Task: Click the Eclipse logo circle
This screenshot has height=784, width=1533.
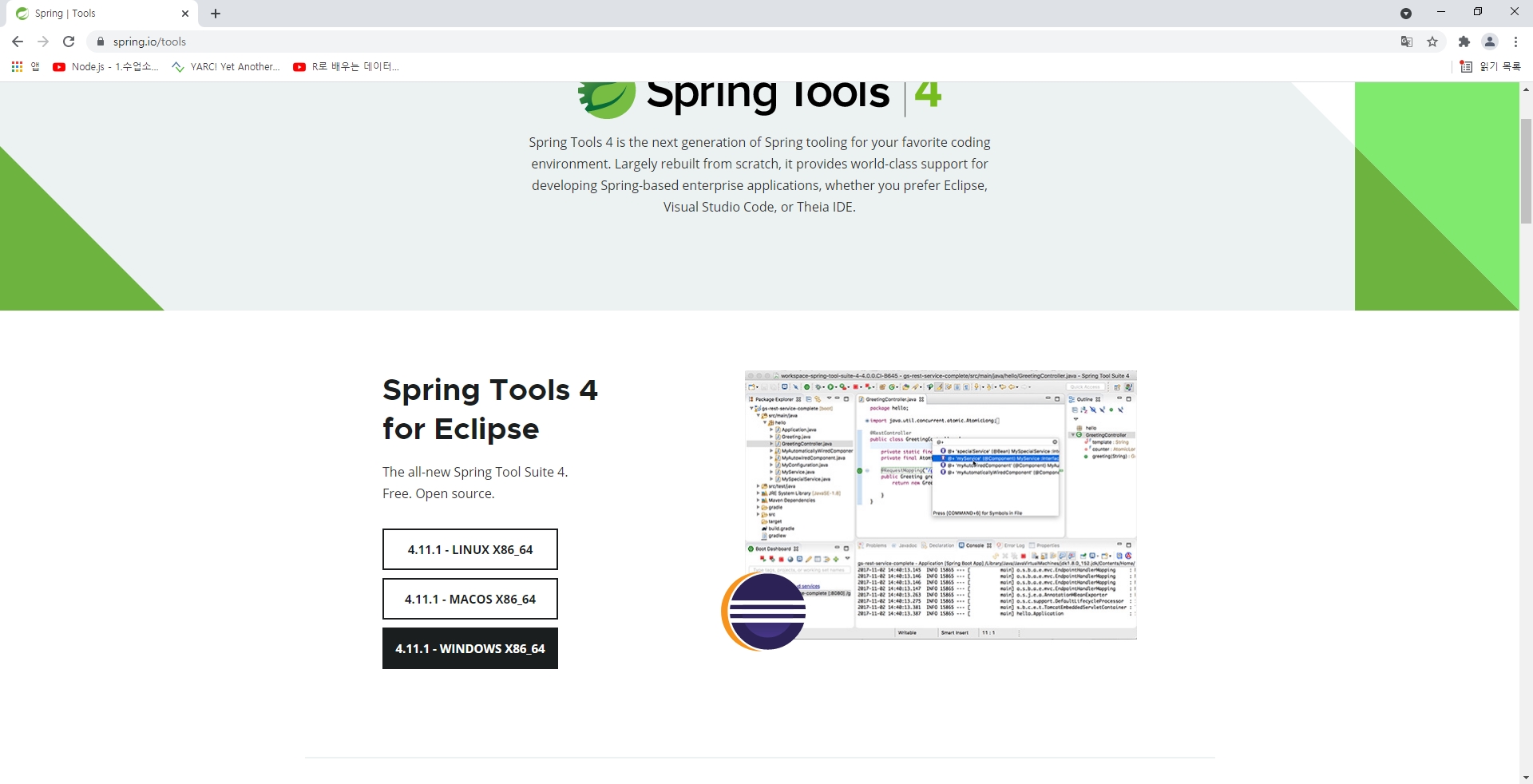Action: coord(765,612)
